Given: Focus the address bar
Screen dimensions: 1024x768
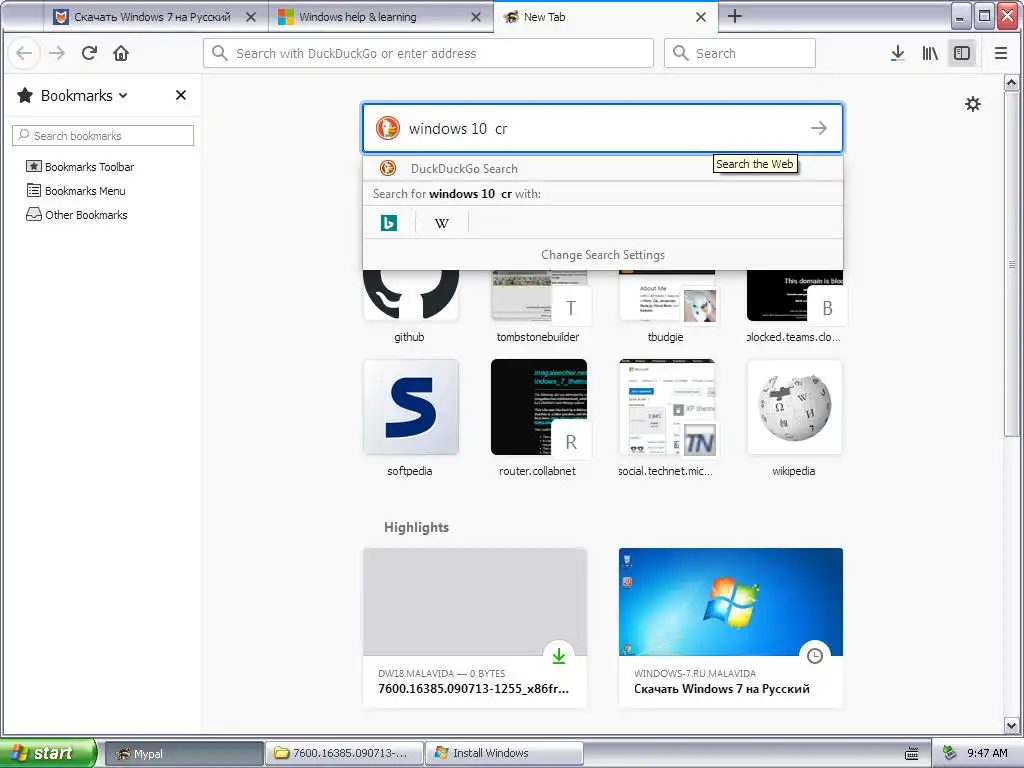Looking at the screenshot, I should click(x=428, y=54).
